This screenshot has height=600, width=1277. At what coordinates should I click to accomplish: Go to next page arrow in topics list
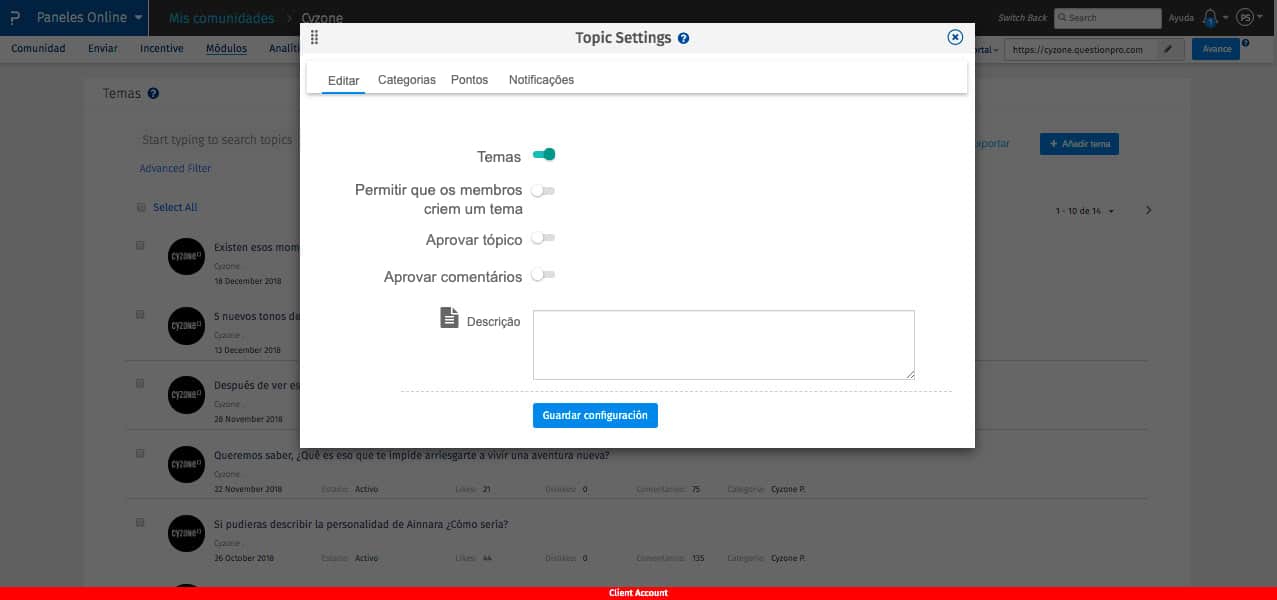[1149, 211]
